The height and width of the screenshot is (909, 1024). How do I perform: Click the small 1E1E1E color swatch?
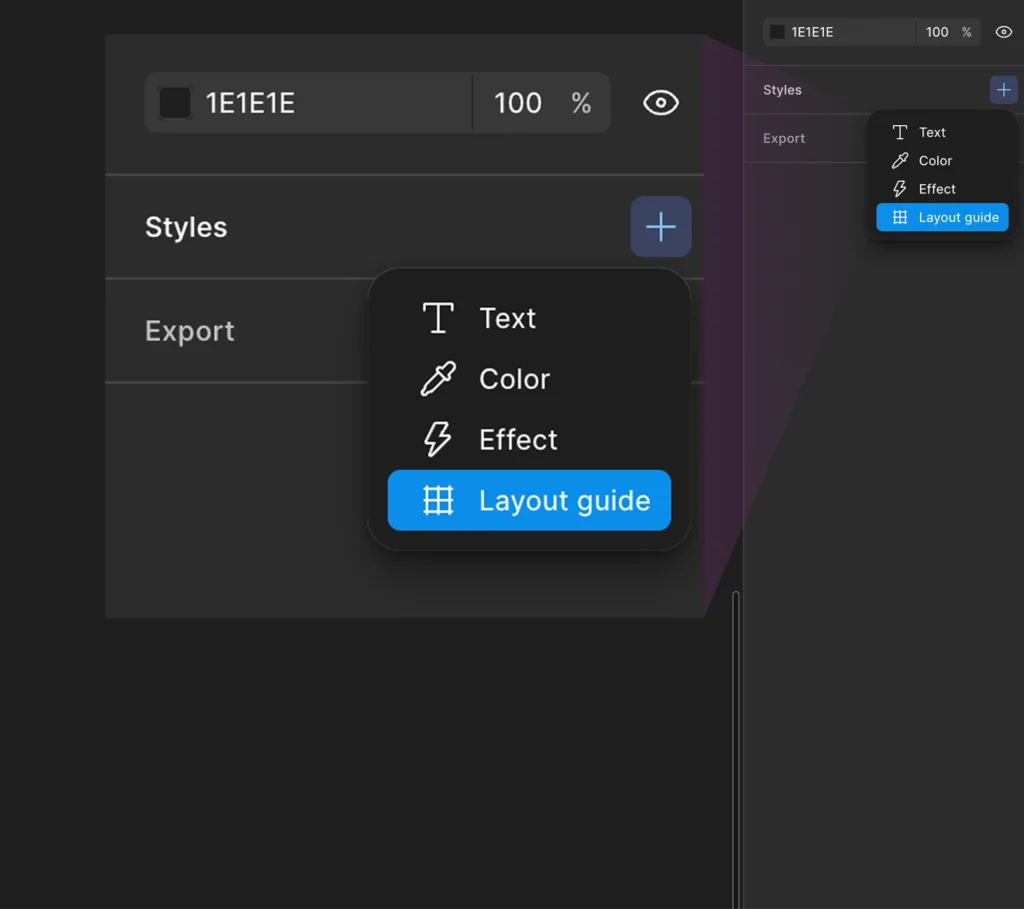776,32
